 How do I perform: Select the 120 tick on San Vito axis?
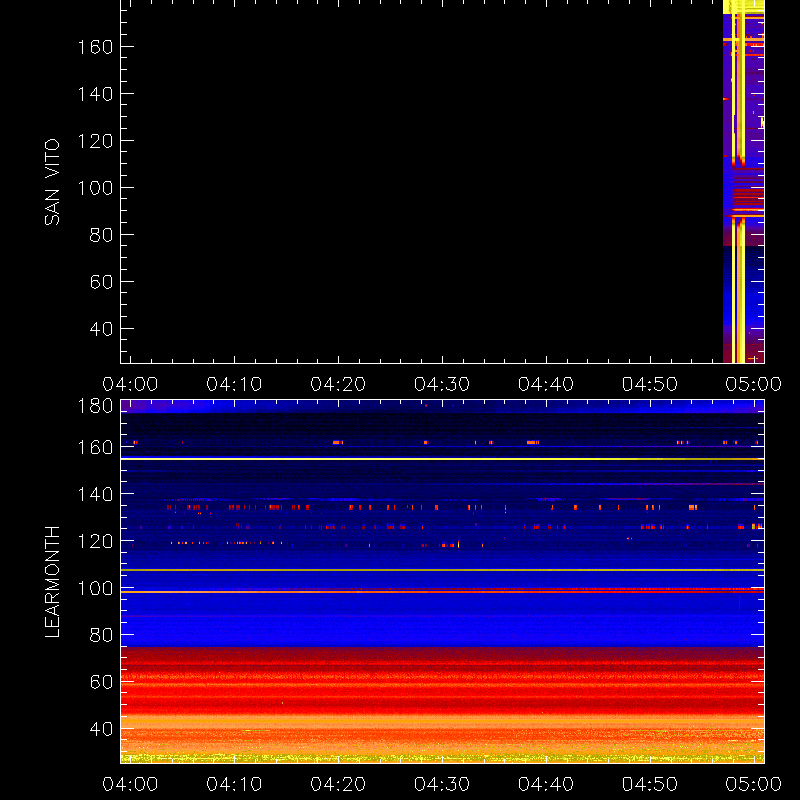(95, 141)
